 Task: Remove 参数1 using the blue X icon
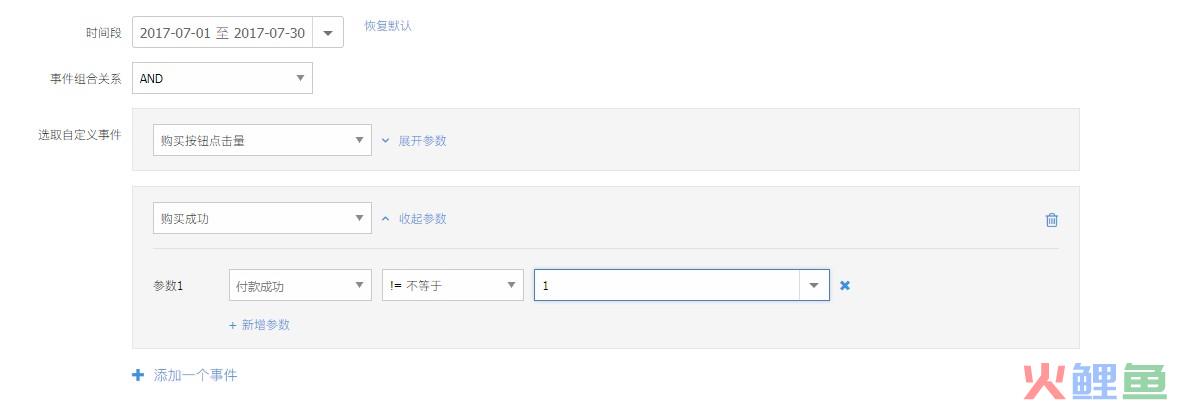tap(845, 286)
